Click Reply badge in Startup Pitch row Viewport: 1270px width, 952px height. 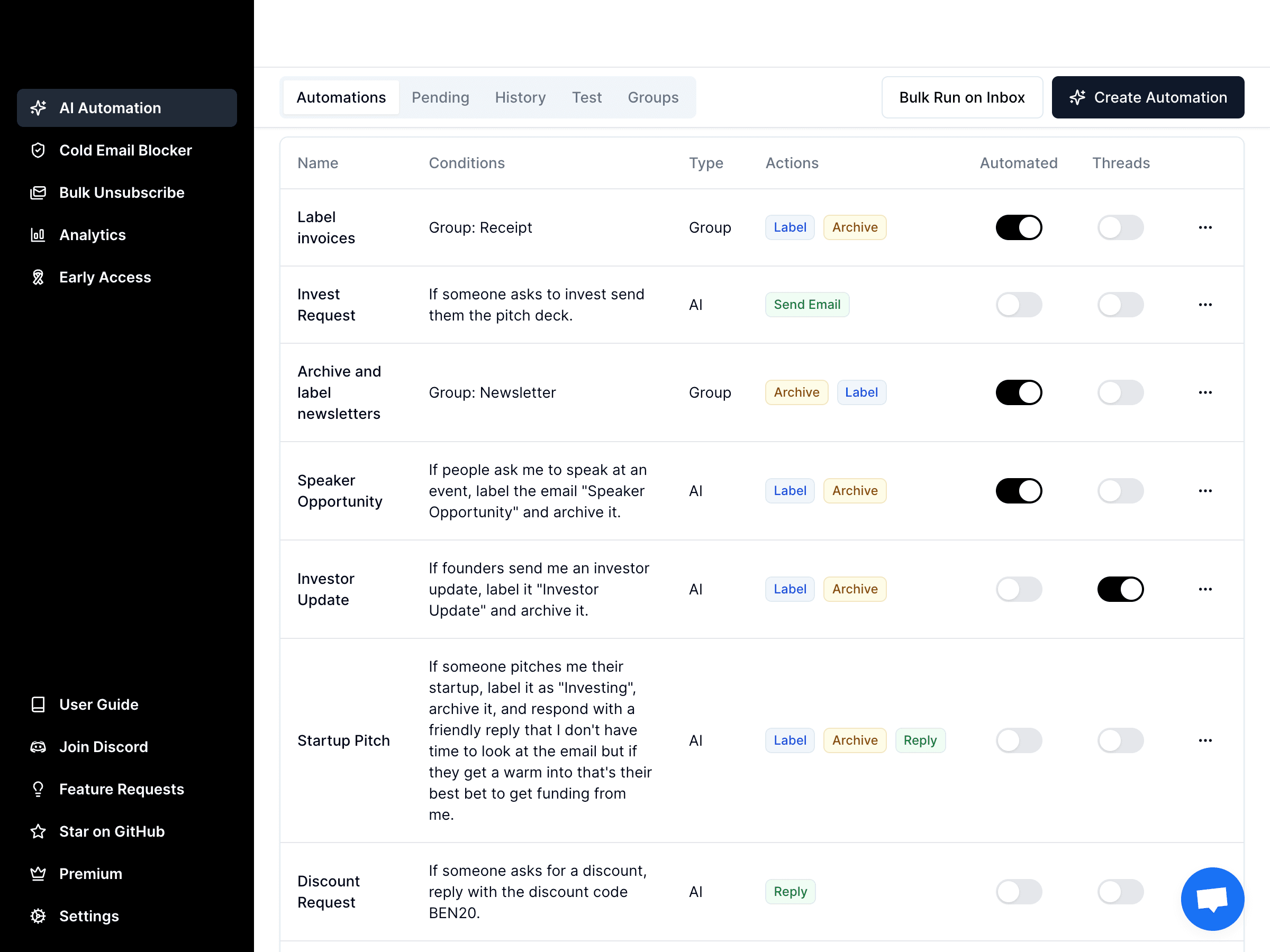coord(920,740)
